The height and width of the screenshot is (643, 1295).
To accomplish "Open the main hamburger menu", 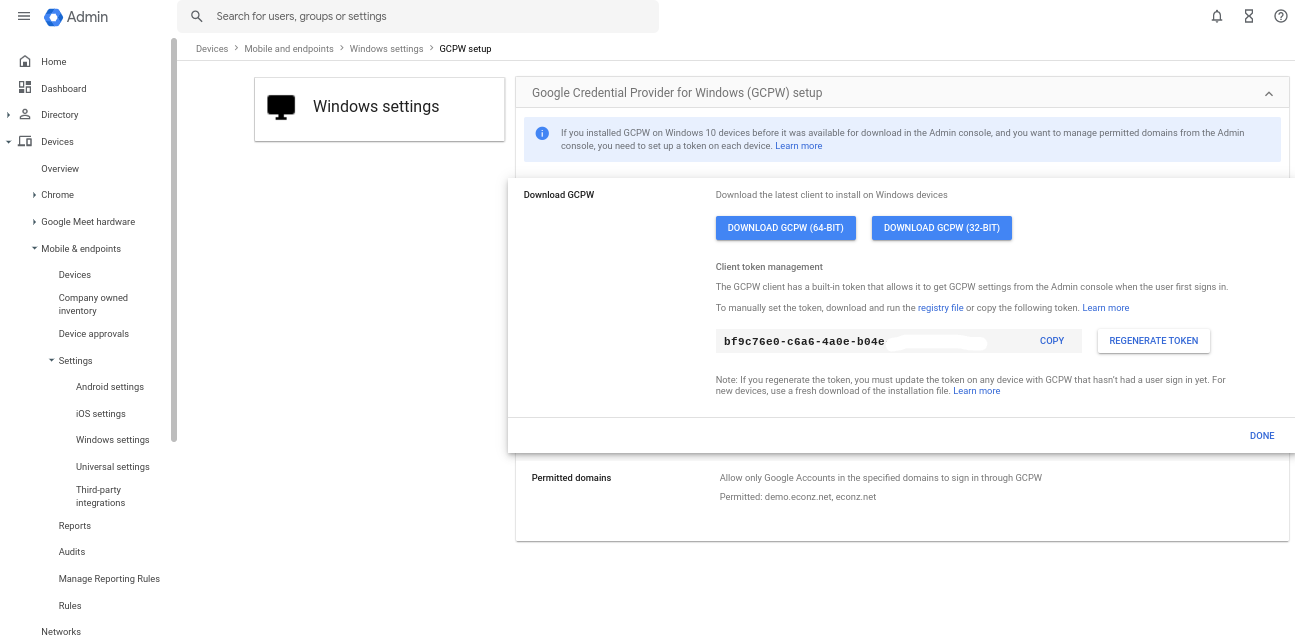I will [x=24, y=17].
